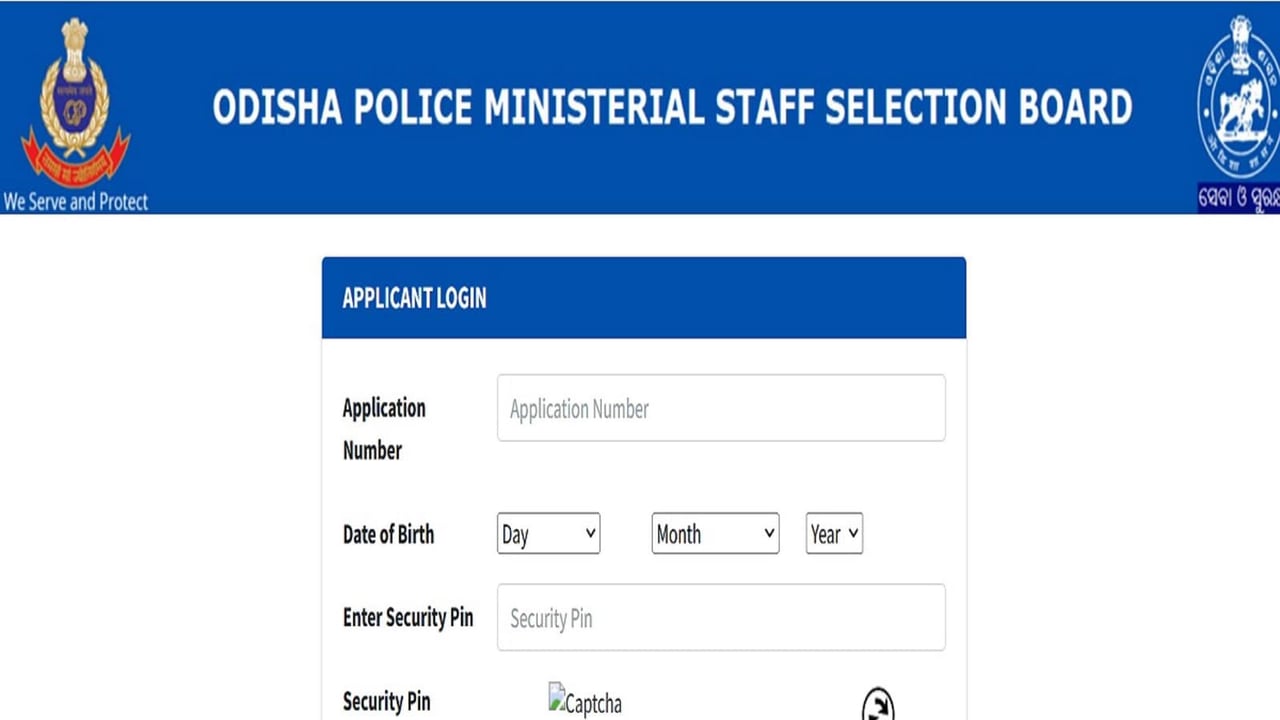Click the Date of Birth label
1280x720 pixels.
[x=388, y=534]
